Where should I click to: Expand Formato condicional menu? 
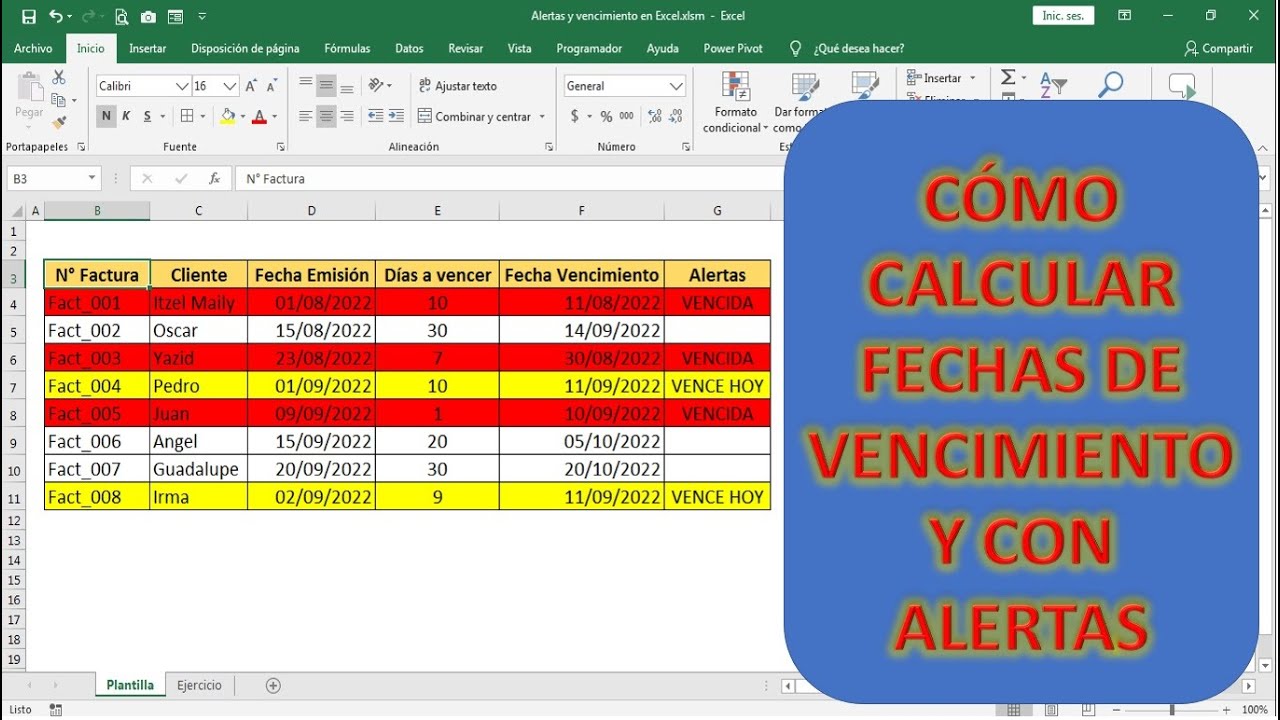736,103
